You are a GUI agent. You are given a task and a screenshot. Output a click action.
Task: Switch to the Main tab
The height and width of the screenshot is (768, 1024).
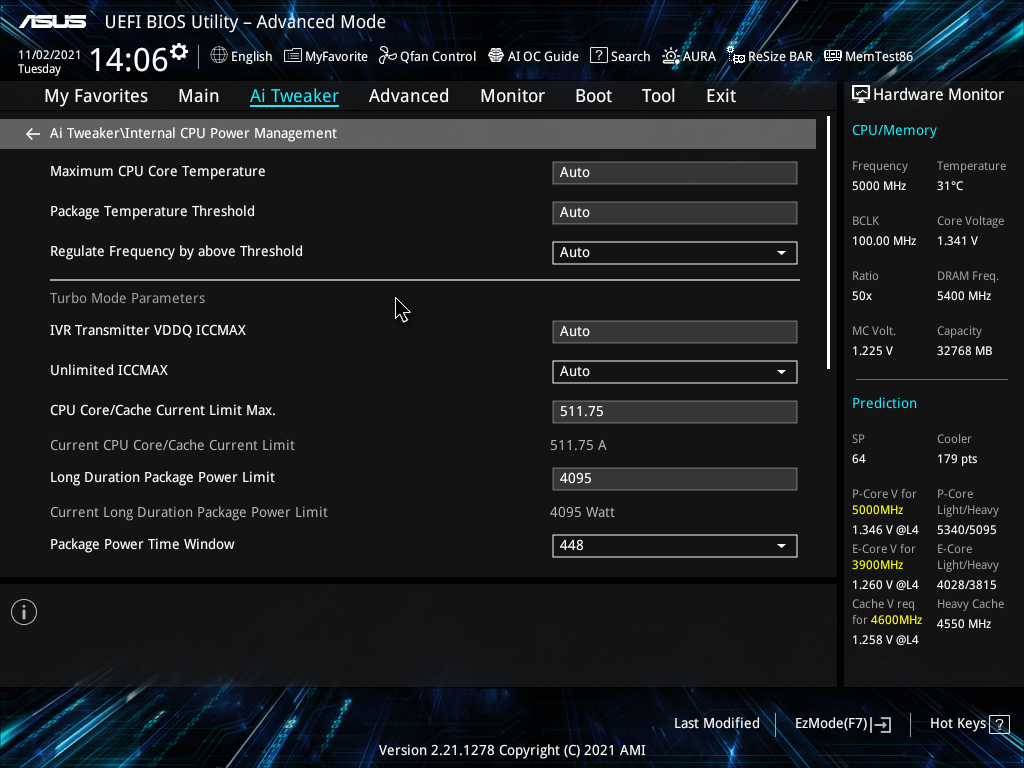tap(199, 96)
